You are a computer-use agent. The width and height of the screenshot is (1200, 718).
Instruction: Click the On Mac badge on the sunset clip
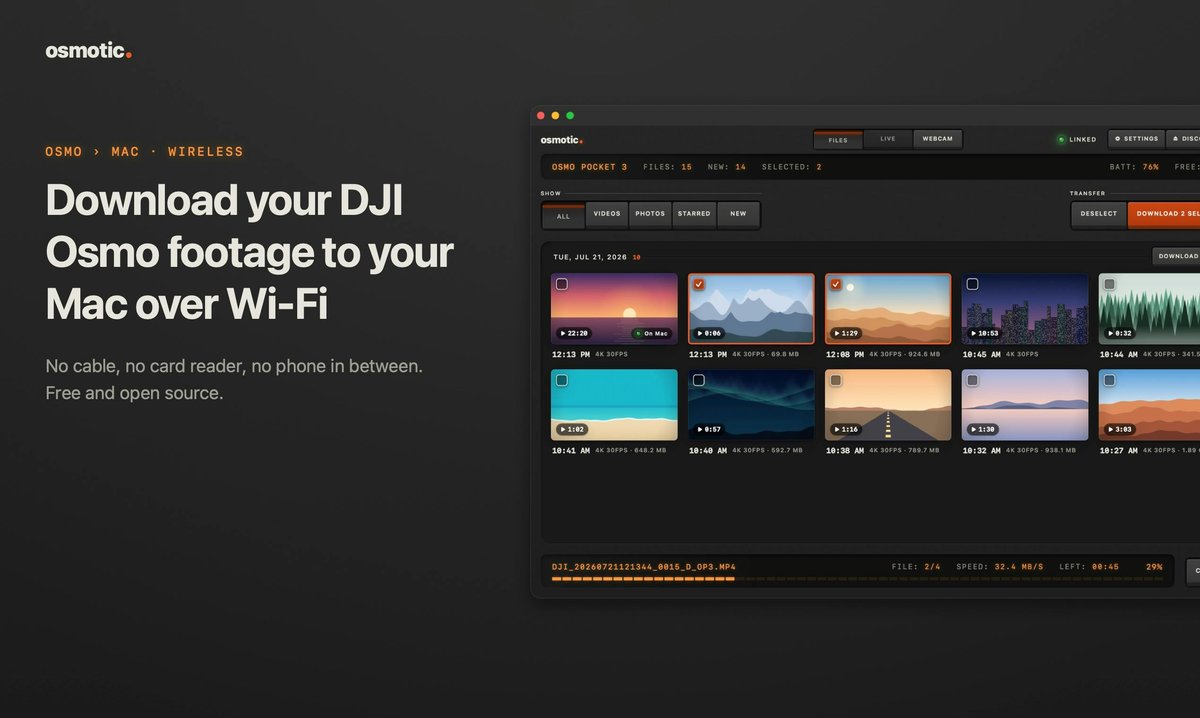[652, 333]
